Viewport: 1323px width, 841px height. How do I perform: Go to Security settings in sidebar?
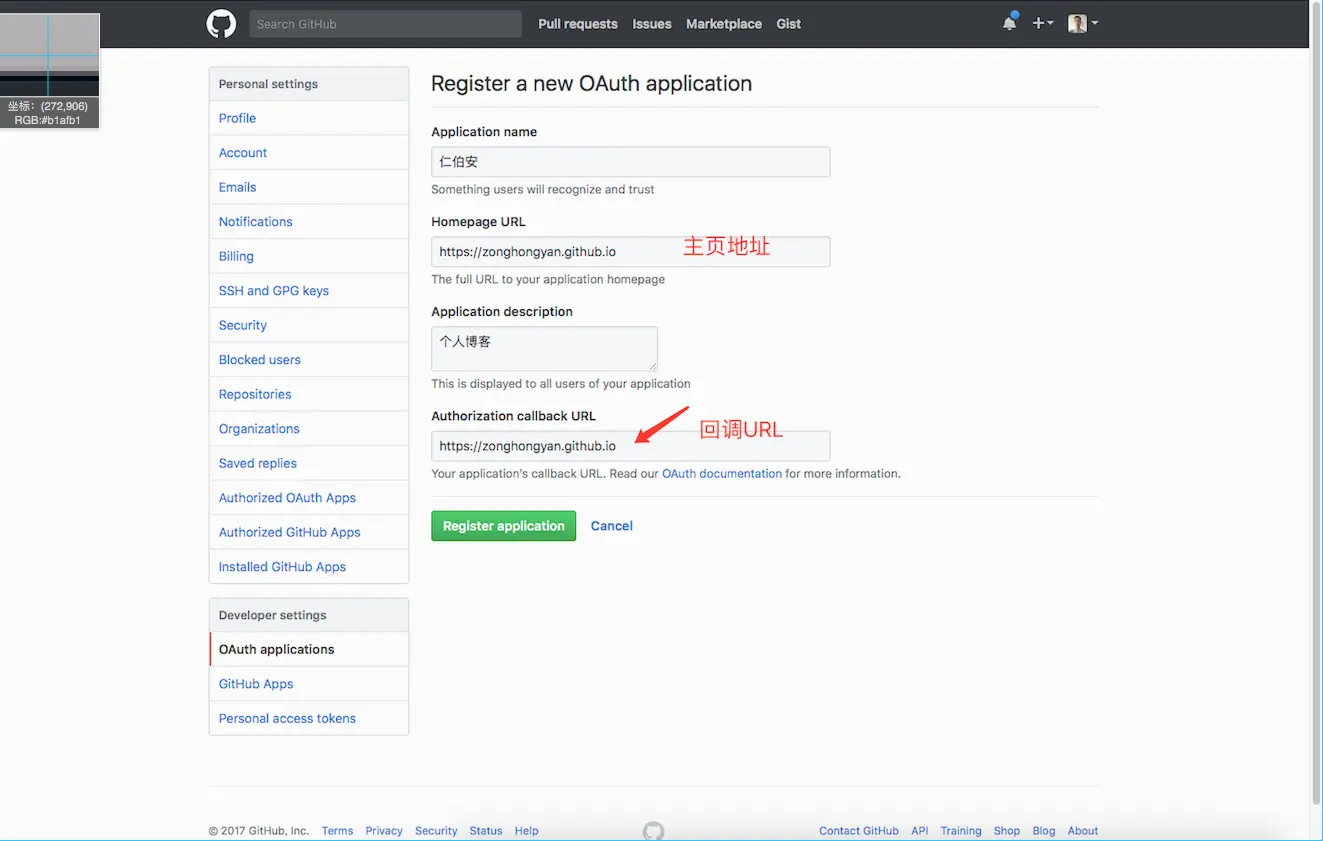pos(308,325)
